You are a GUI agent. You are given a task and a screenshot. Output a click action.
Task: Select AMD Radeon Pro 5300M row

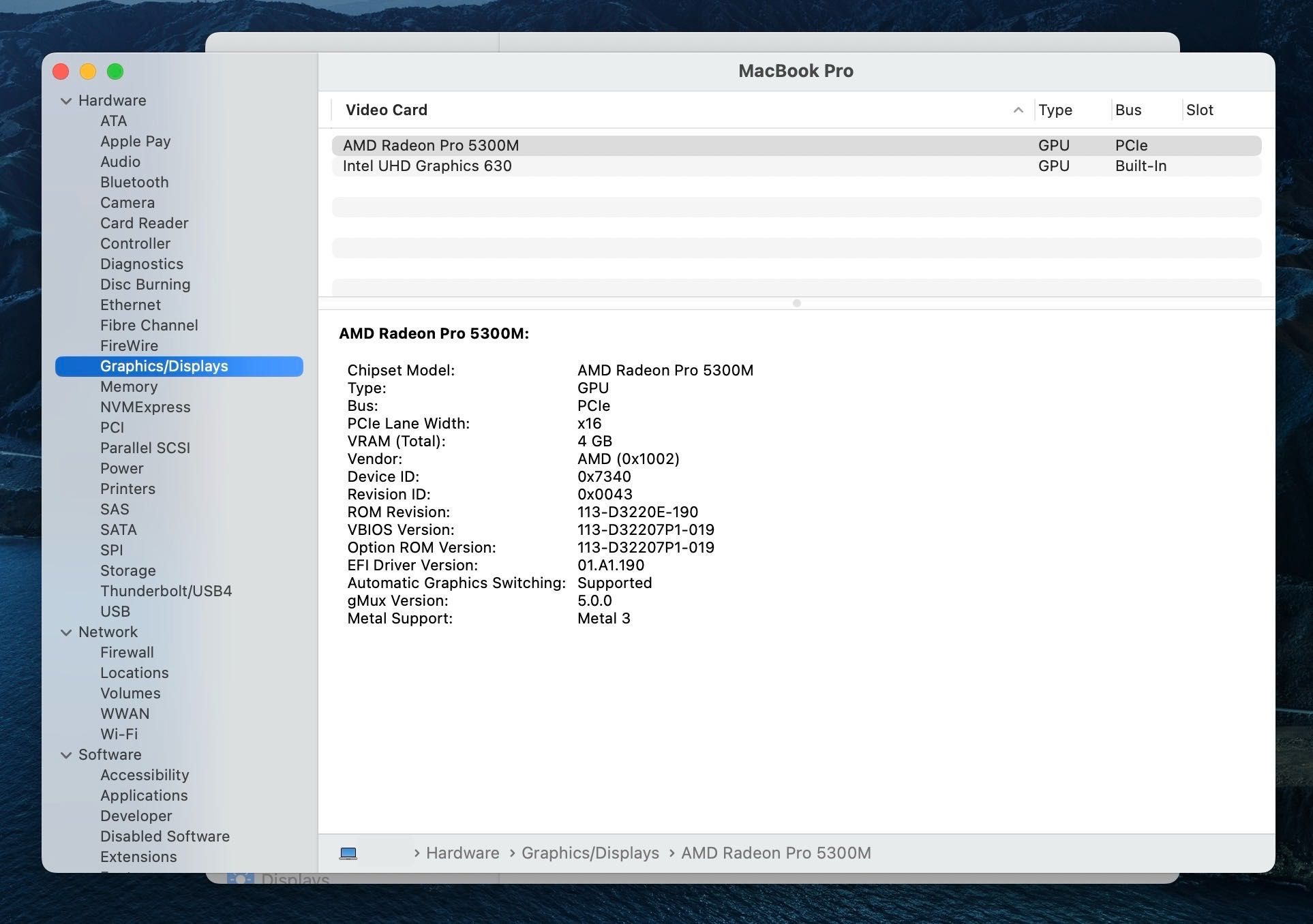[x=796, y=145]
